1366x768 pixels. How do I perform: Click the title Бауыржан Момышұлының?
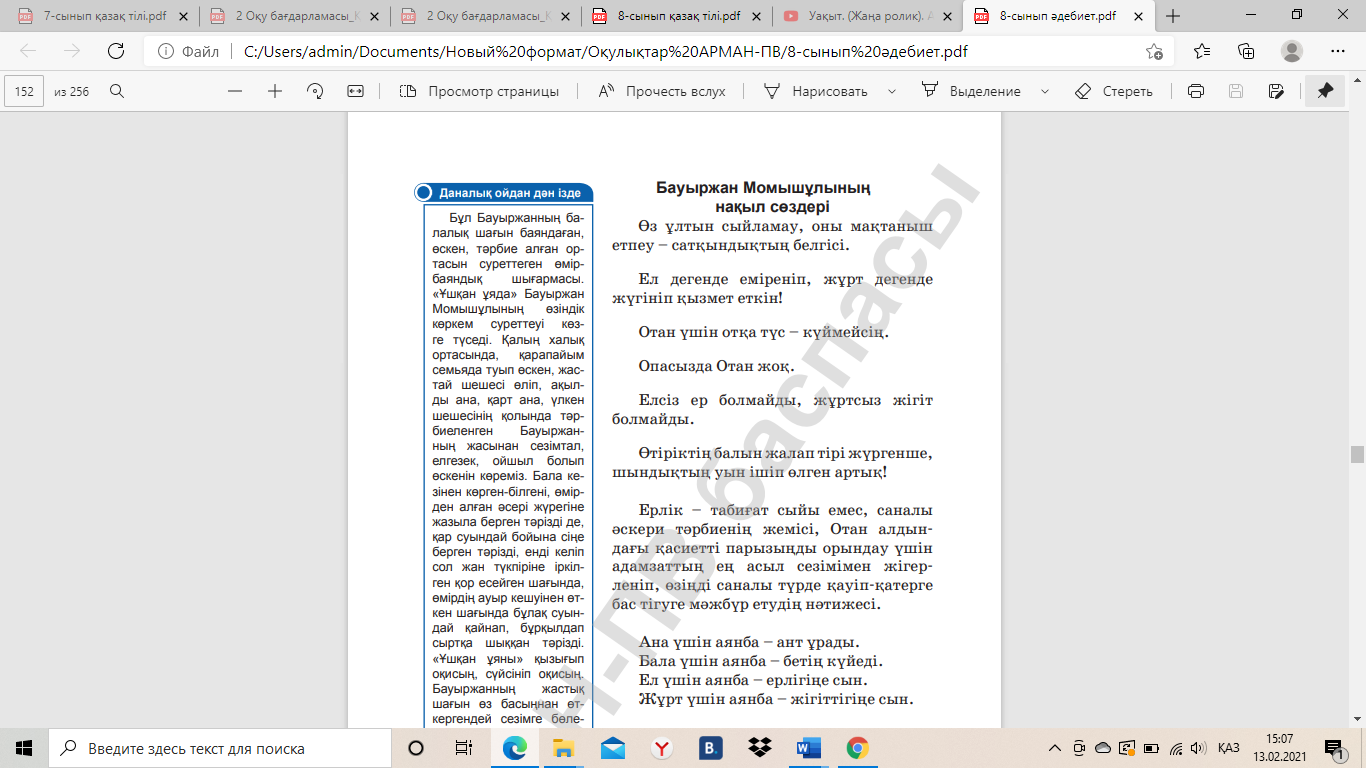[763, 188]
